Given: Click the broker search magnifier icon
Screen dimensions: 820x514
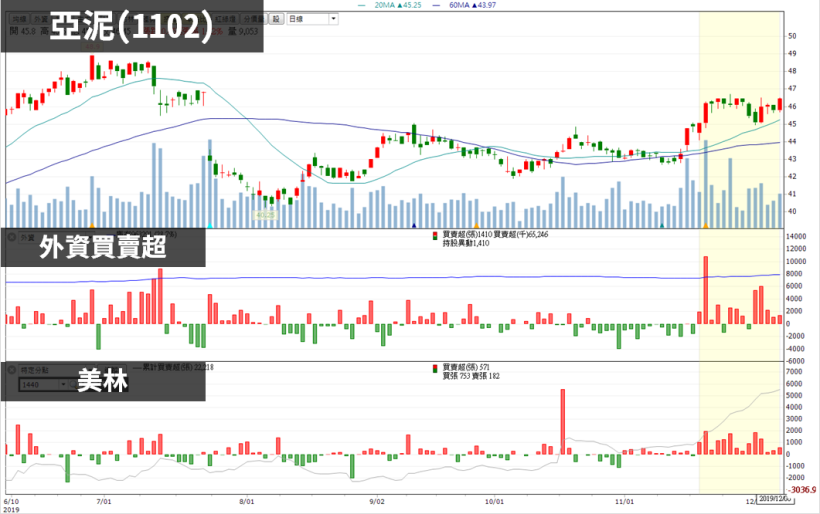Looking at the screenshot, I should [x=74, y=384].
